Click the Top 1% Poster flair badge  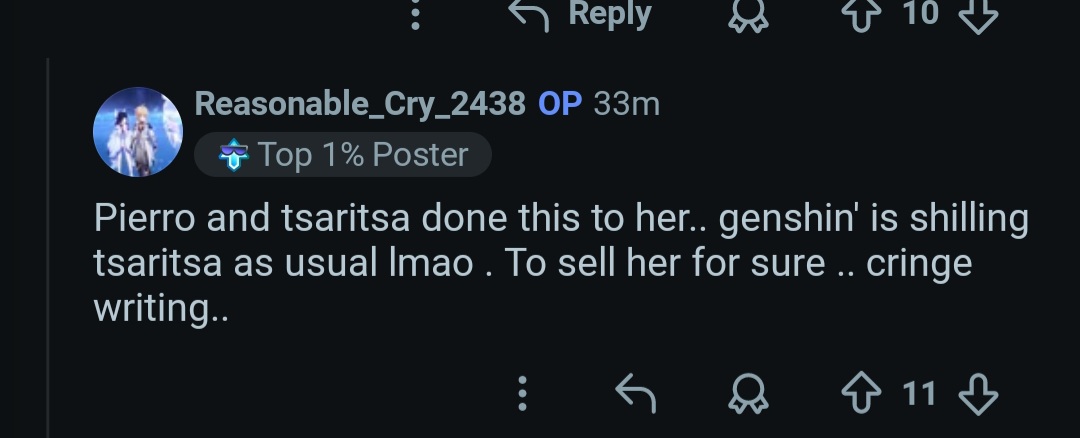[x=343, y=154]
